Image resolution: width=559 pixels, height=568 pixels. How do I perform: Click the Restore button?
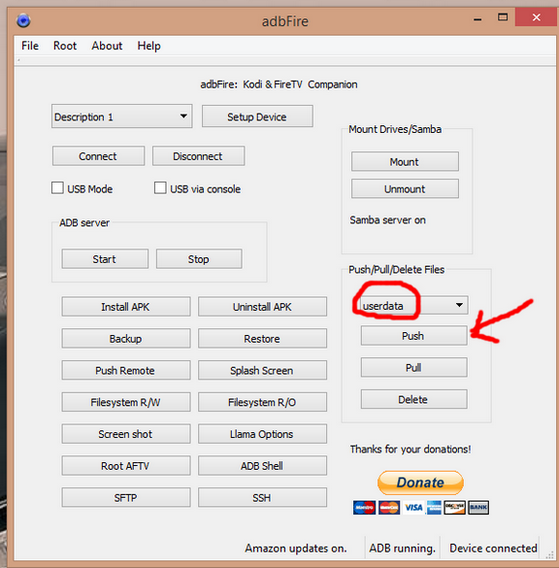262,338
